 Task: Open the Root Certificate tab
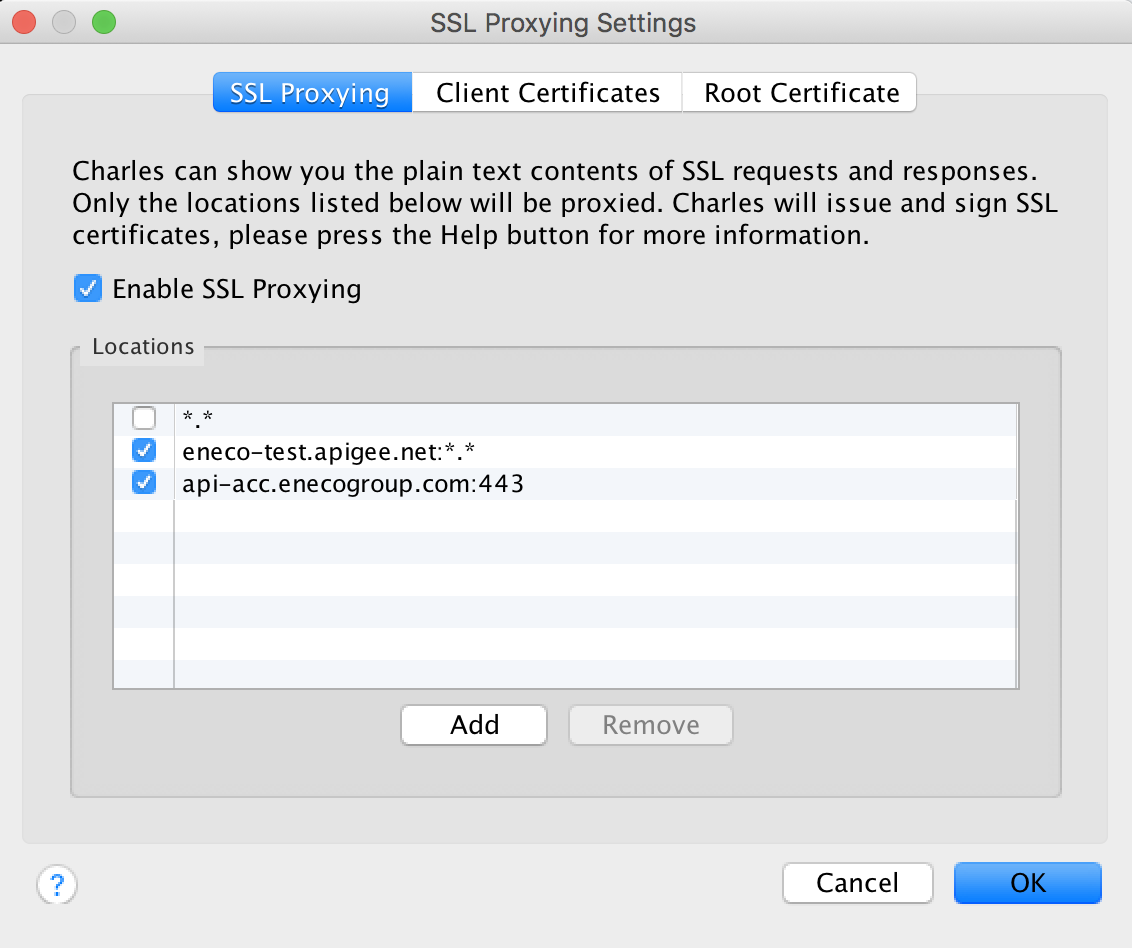pos(800,92)
